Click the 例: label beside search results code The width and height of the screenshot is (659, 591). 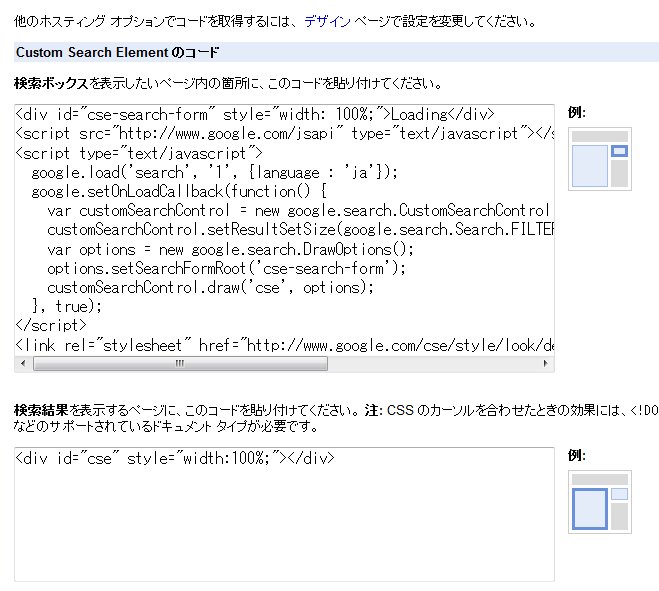click(x=577, y=455)
